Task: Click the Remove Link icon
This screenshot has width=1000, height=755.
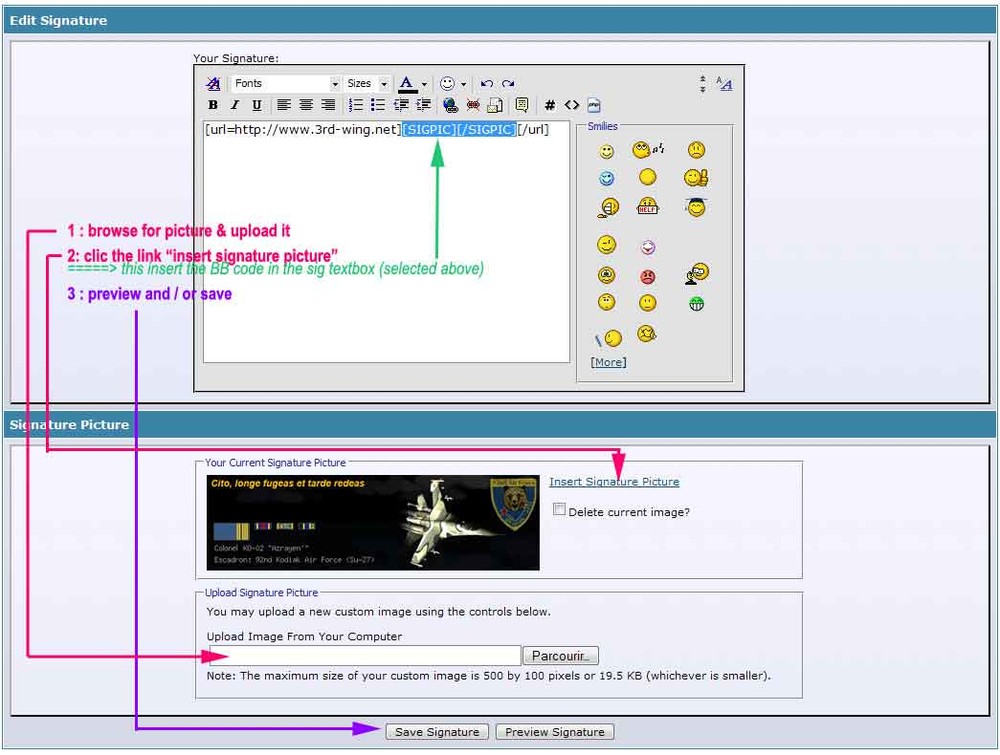Action: 473,105
